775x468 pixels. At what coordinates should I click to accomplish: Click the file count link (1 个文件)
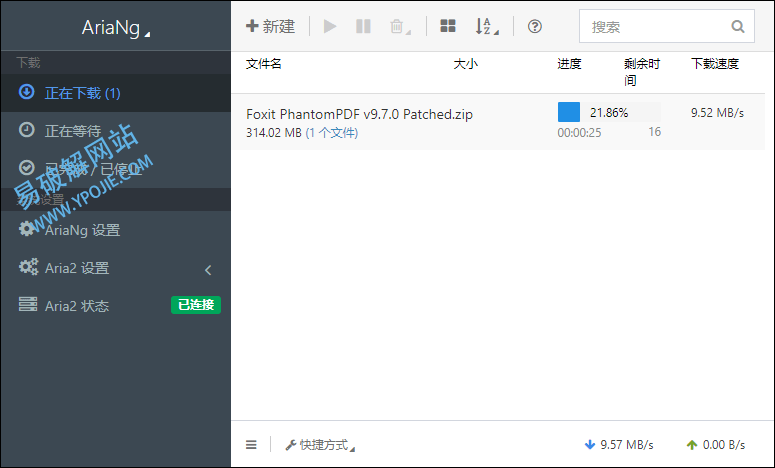pos(332,133)
